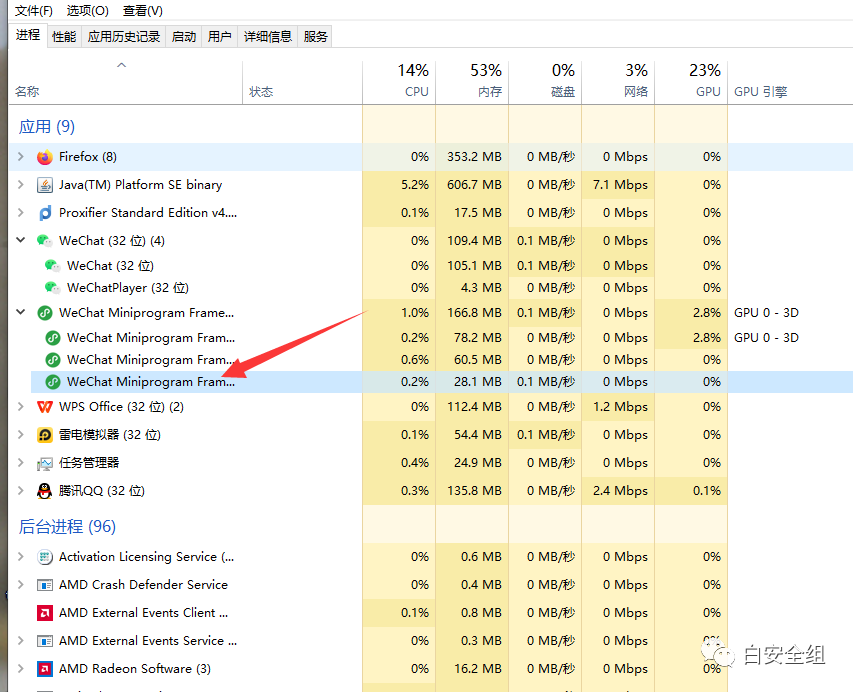Click the AMD External Events Client icon

(x=45, y=613)
